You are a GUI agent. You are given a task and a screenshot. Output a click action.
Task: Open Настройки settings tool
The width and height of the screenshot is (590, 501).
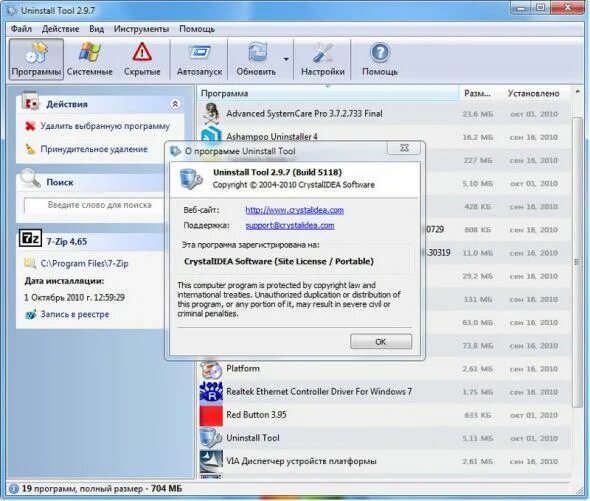(x=322, y=59)
